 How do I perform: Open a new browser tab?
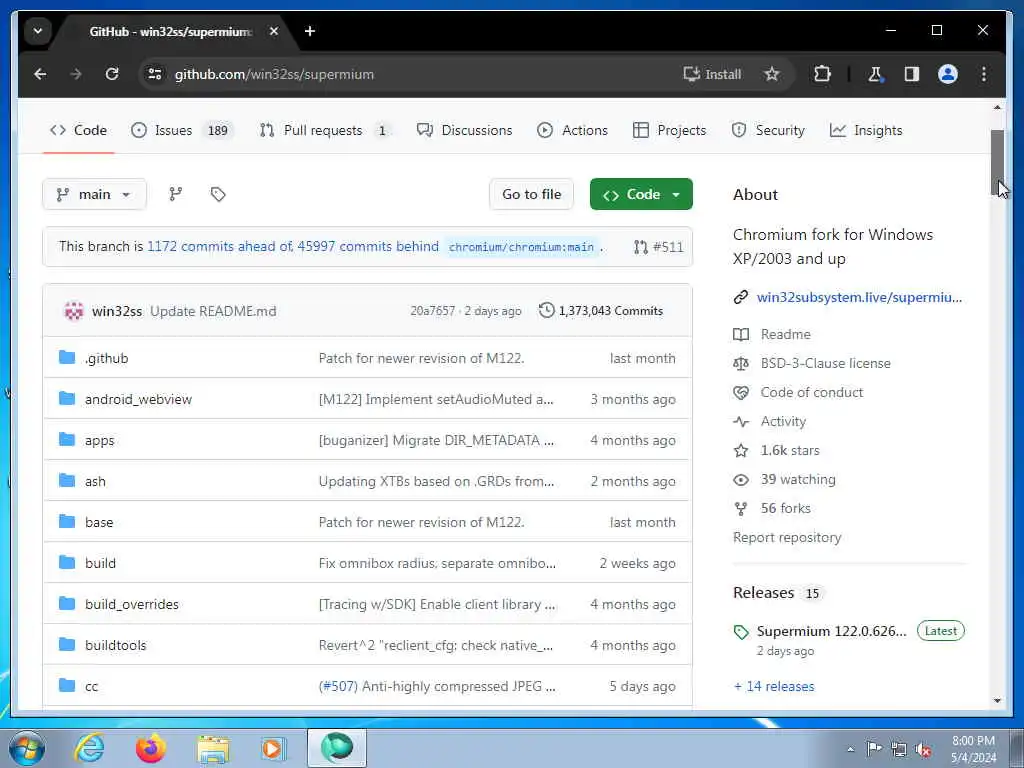(310, 31)
